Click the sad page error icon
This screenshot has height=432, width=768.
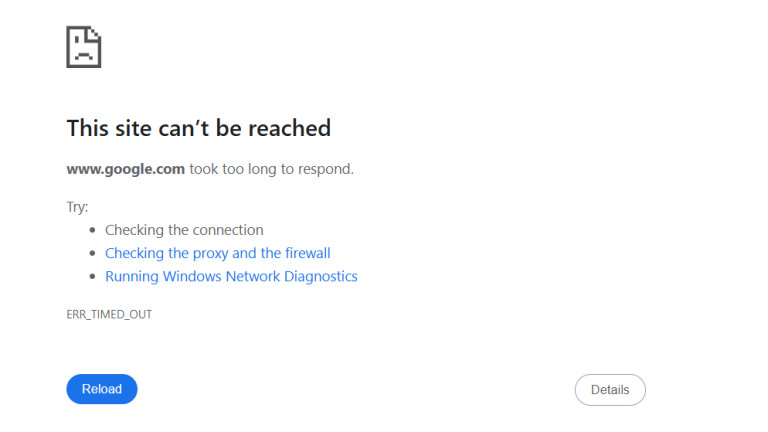84,47
